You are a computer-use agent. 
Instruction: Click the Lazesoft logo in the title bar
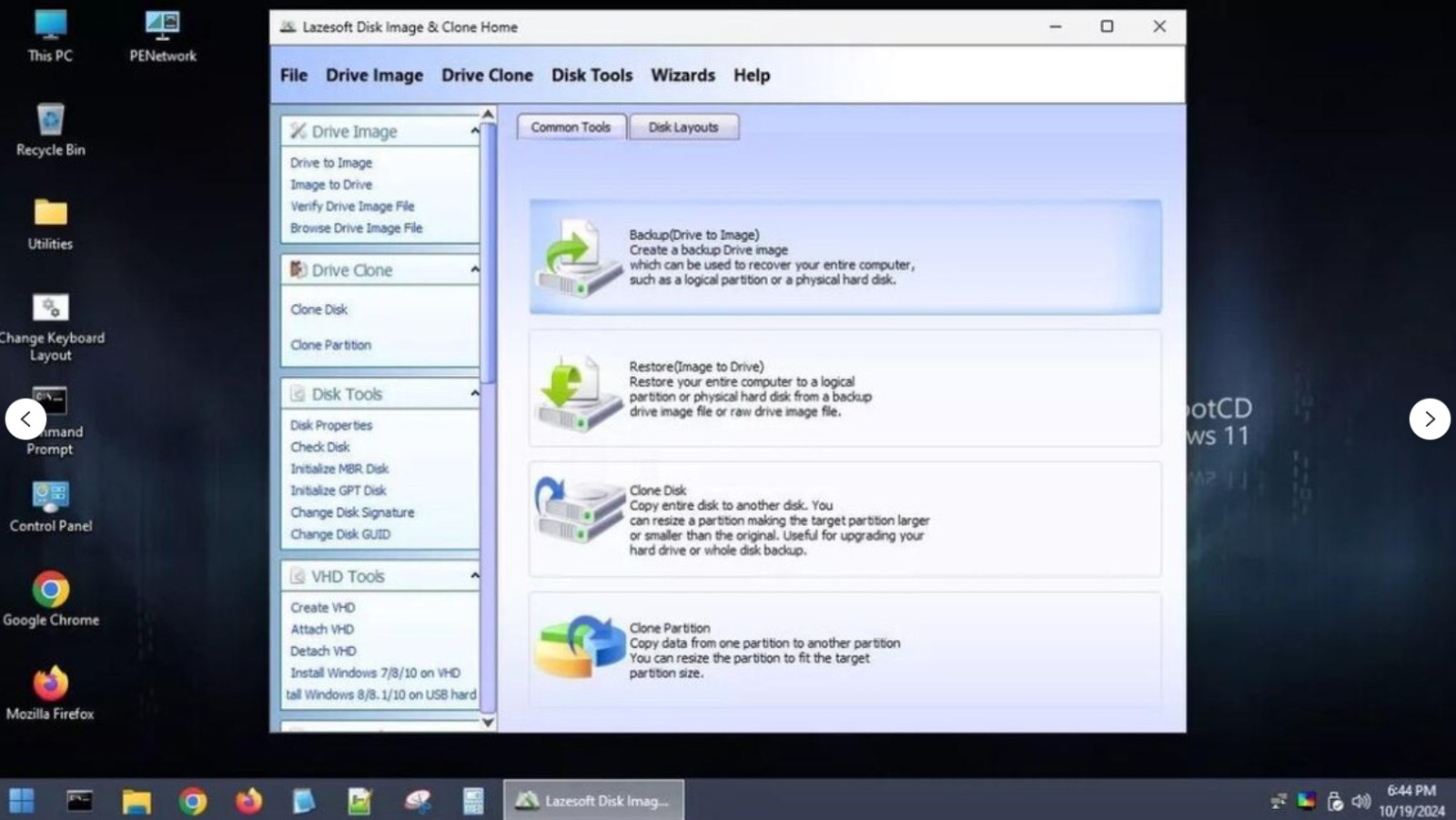[289, 26]
